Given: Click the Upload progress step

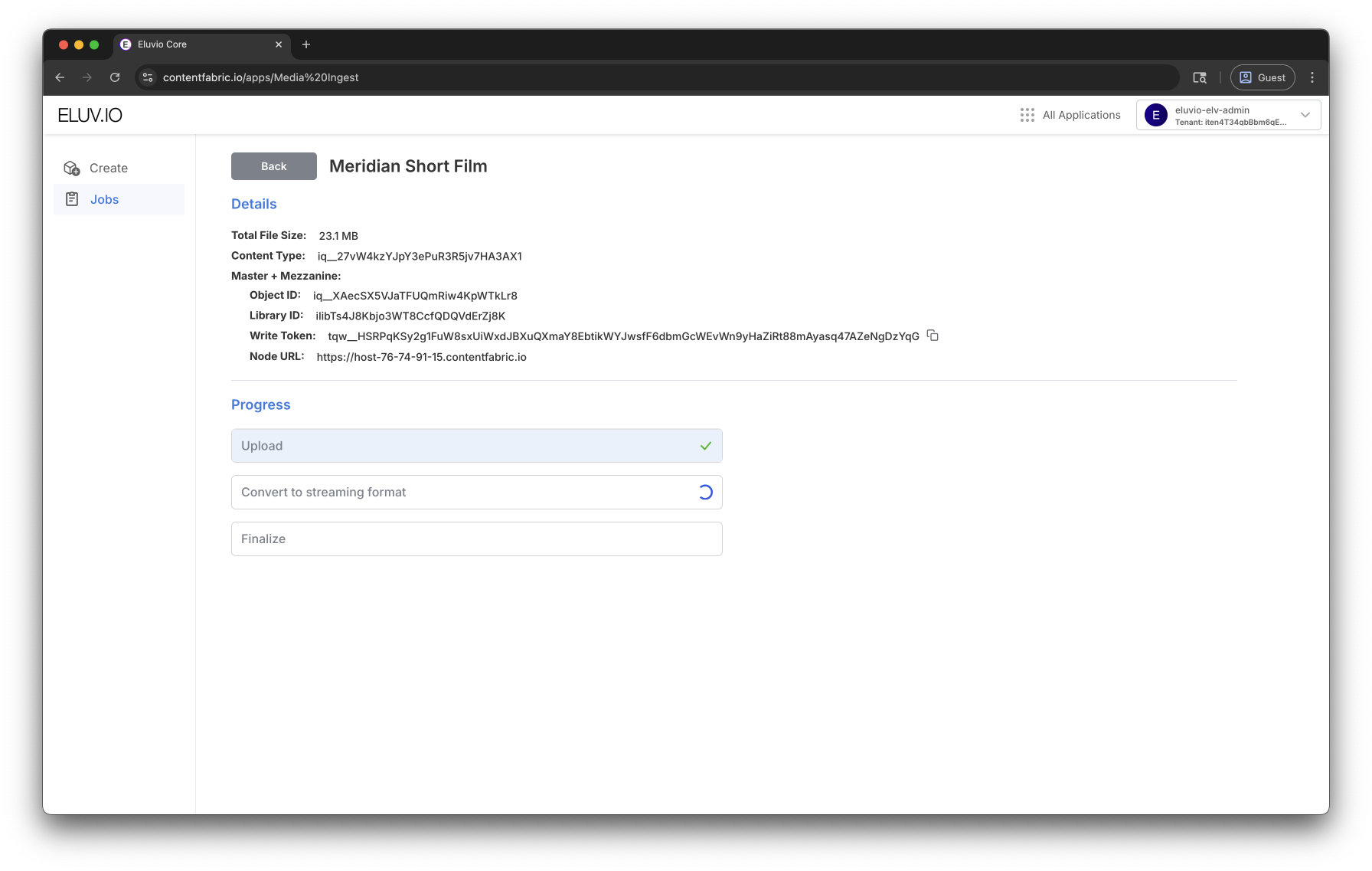Looking at the screenshot, I should 476,446.
